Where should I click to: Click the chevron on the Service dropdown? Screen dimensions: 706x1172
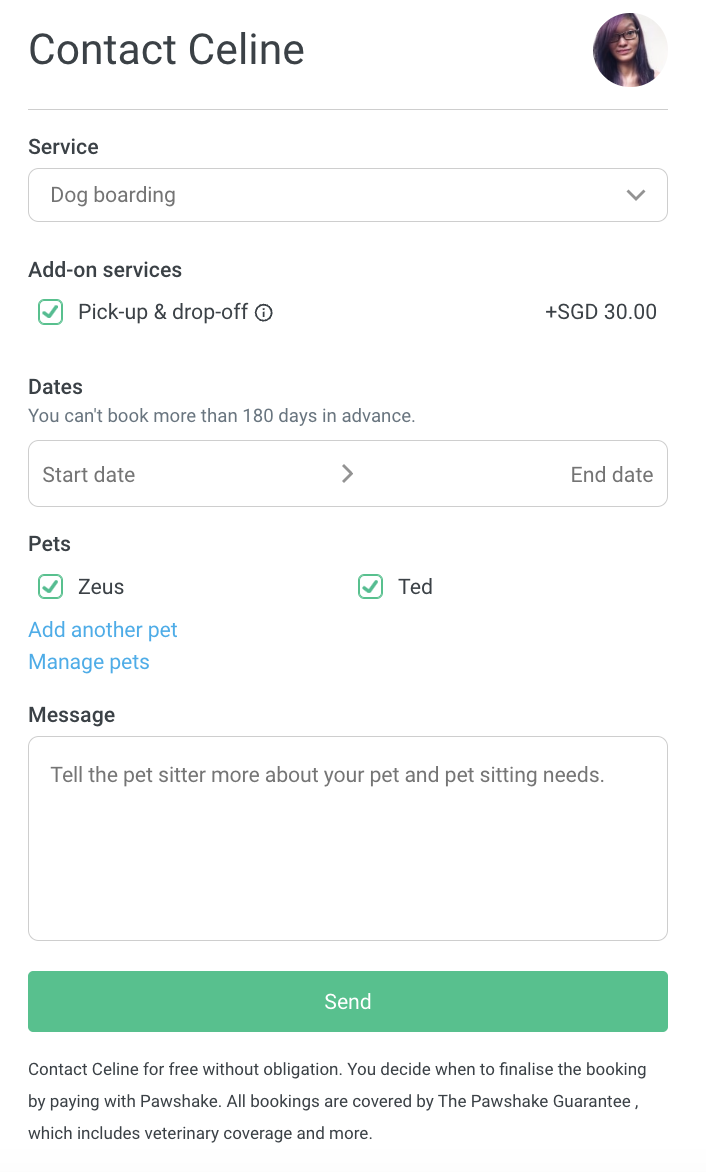pyautogui.click(x=636, y=195)
